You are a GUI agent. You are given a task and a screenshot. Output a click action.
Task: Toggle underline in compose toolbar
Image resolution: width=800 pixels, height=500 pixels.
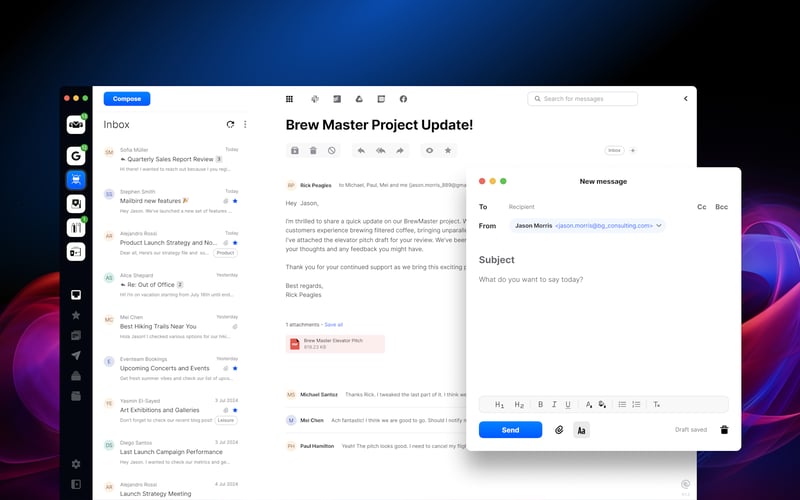pyautogui.click(x=568, y=405)
